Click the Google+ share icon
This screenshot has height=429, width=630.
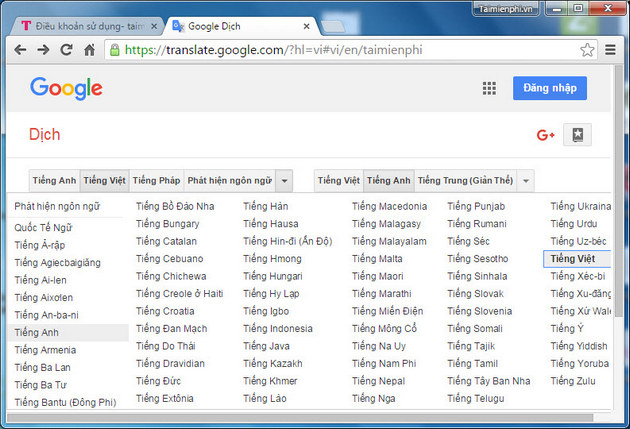[545, 135]
